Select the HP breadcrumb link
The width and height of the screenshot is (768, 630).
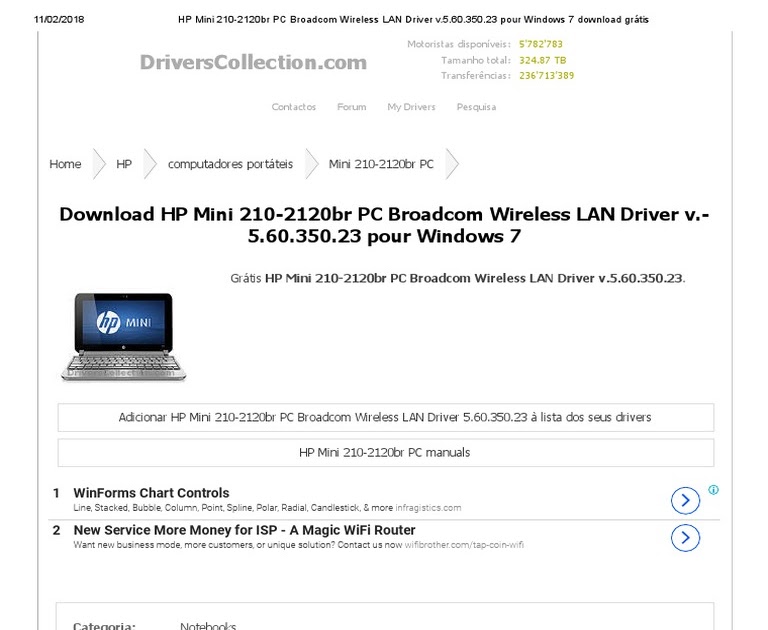[124, 164]
